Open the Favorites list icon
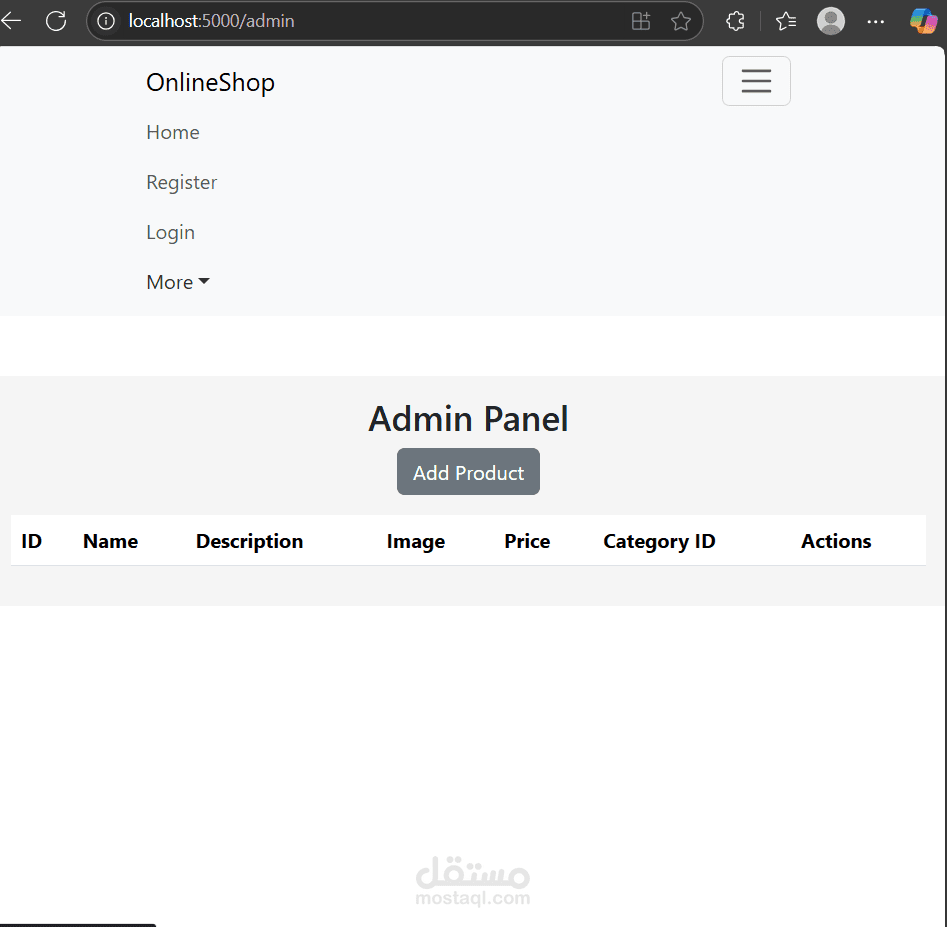Viewport: 947px width, 927px height. click(786, 21)
